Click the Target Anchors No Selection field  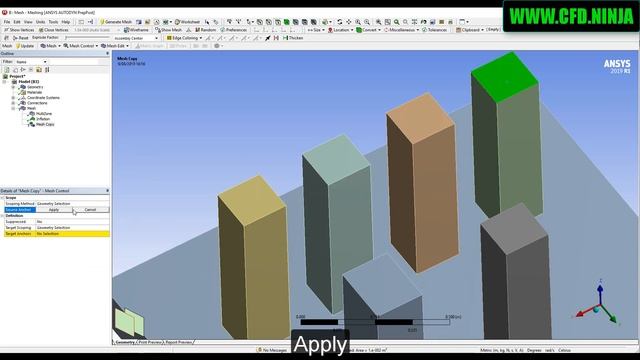pyautogui.click(x=73, y=234)
